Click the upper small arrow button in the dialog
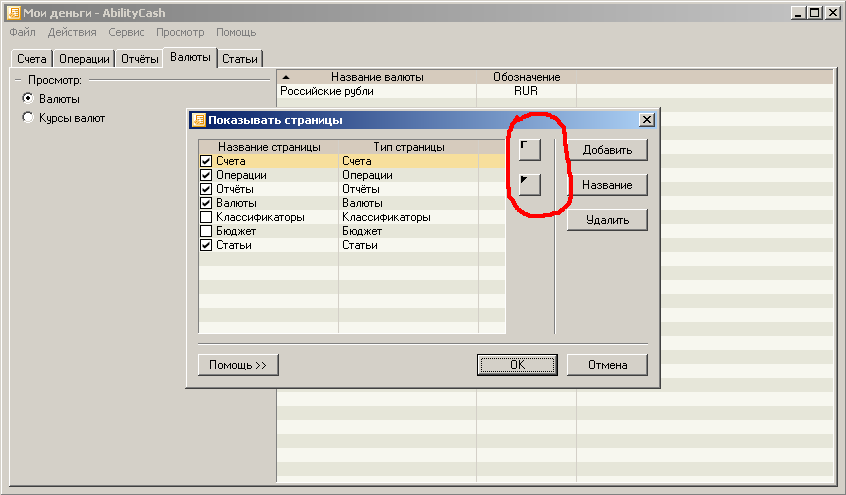The height and width of the screenshot is (495, 846). [x=530, y=149]
